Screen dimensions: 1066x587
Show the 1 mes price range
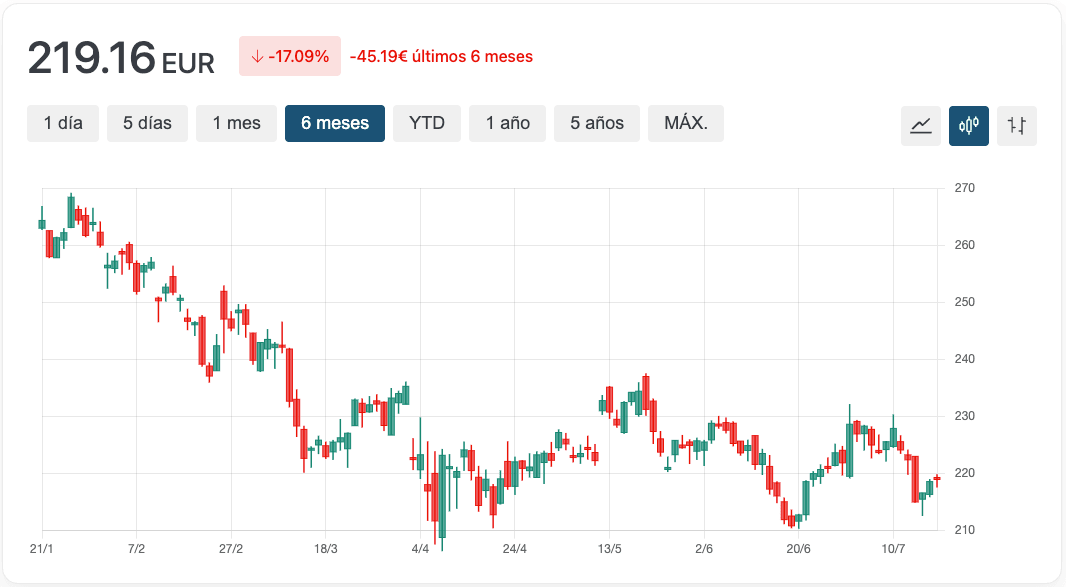236,124
